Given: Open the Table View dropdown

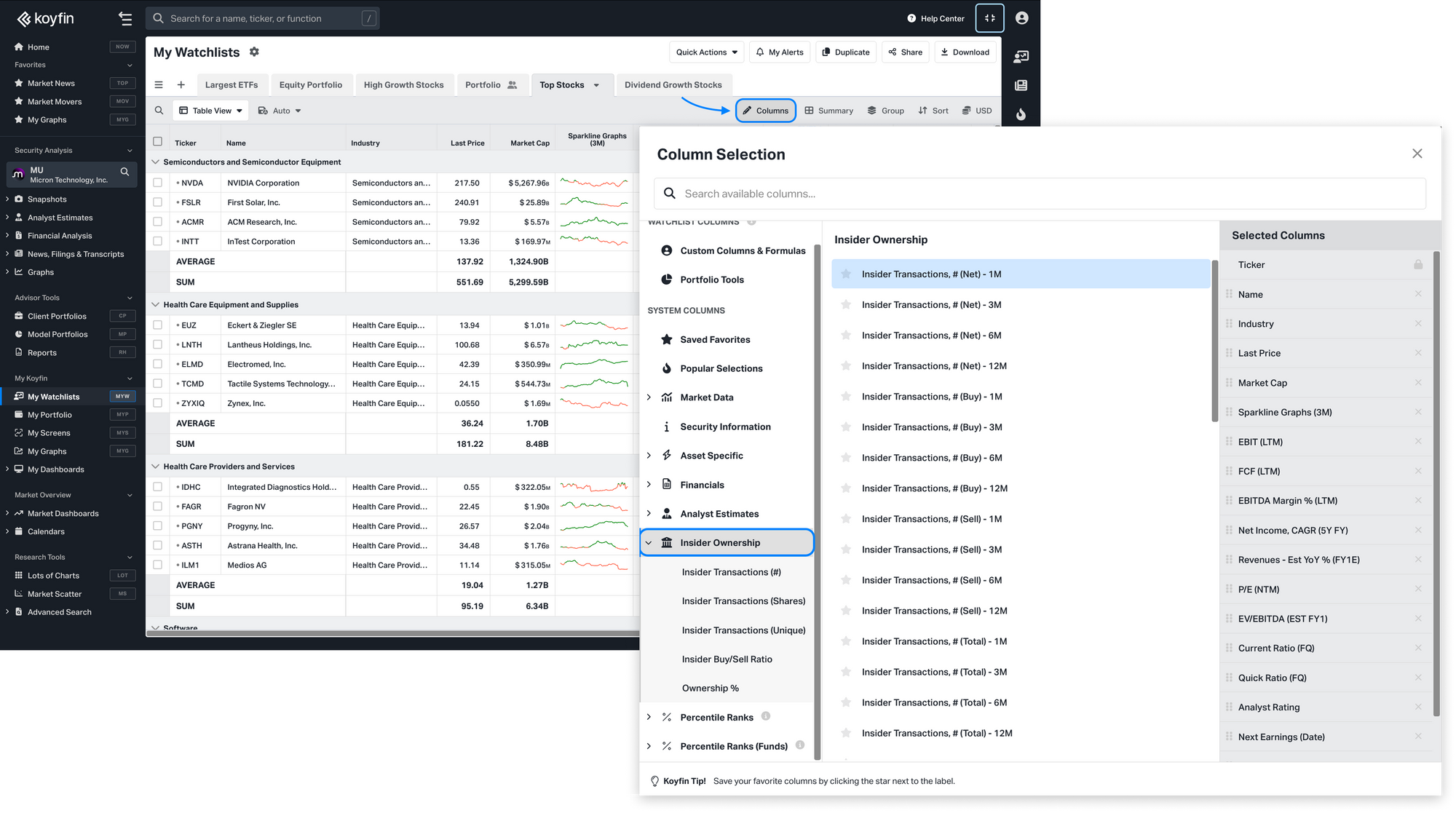Looking at the screenshot, I should (211, 111).
